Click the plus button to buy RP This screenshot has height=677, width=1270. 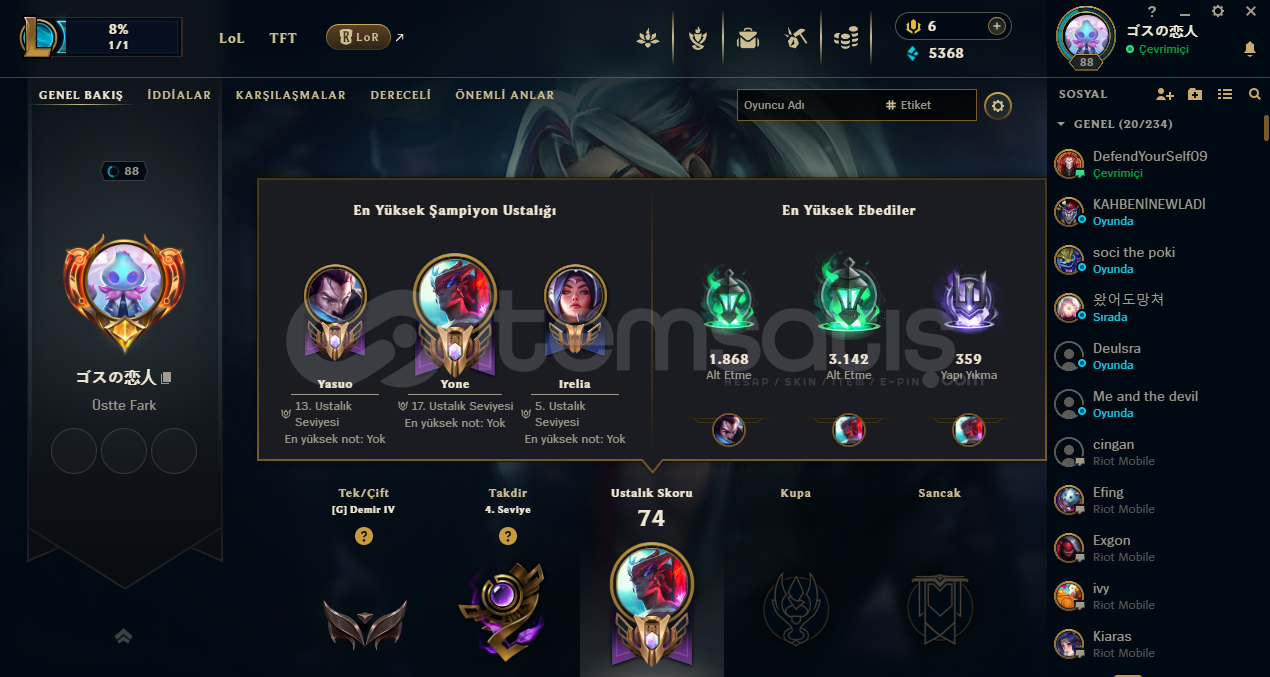[997, 26]
